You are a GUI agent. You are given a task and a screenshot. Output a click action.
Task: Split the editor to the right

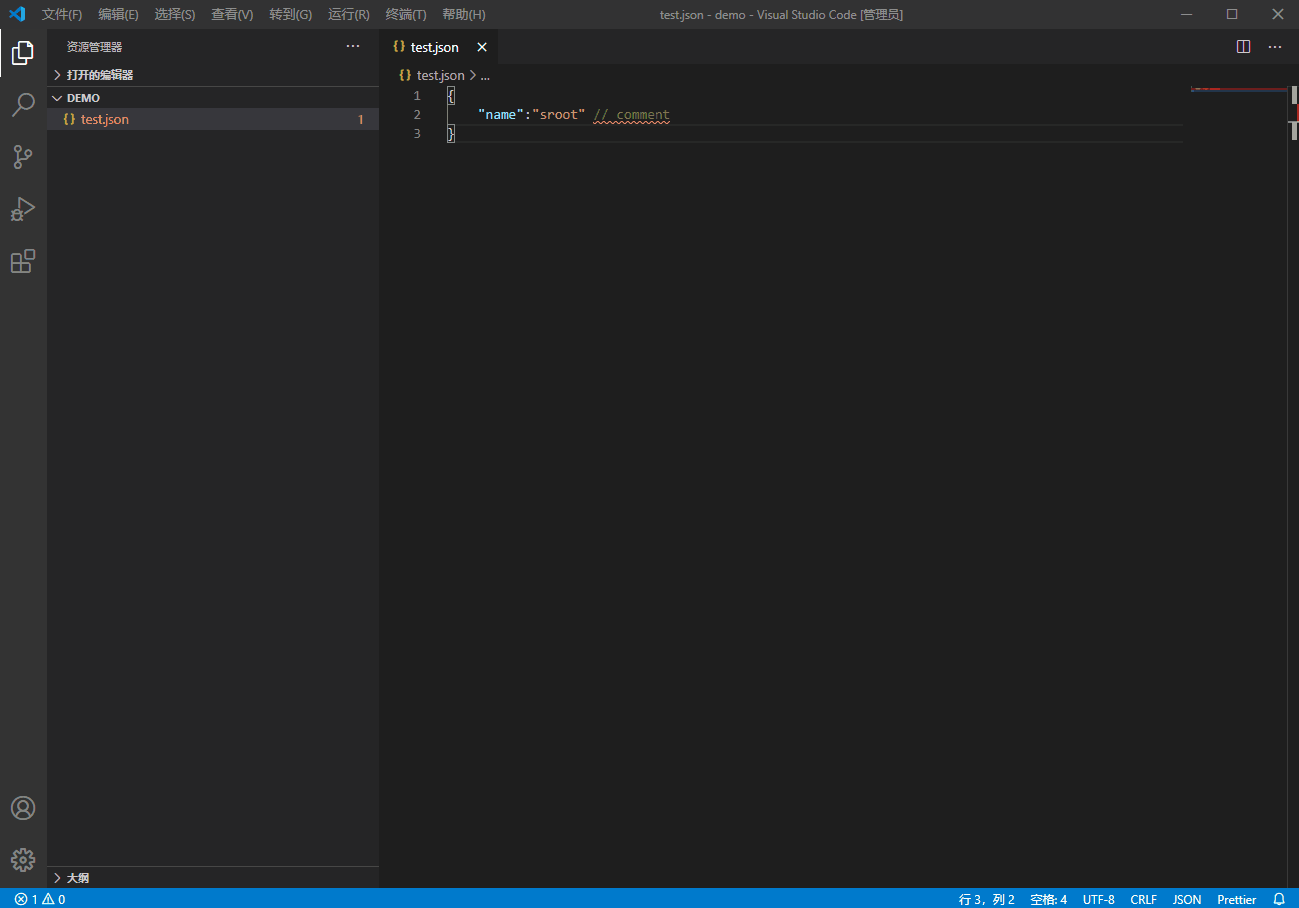pyautogui.click(x=1244, y=47)
